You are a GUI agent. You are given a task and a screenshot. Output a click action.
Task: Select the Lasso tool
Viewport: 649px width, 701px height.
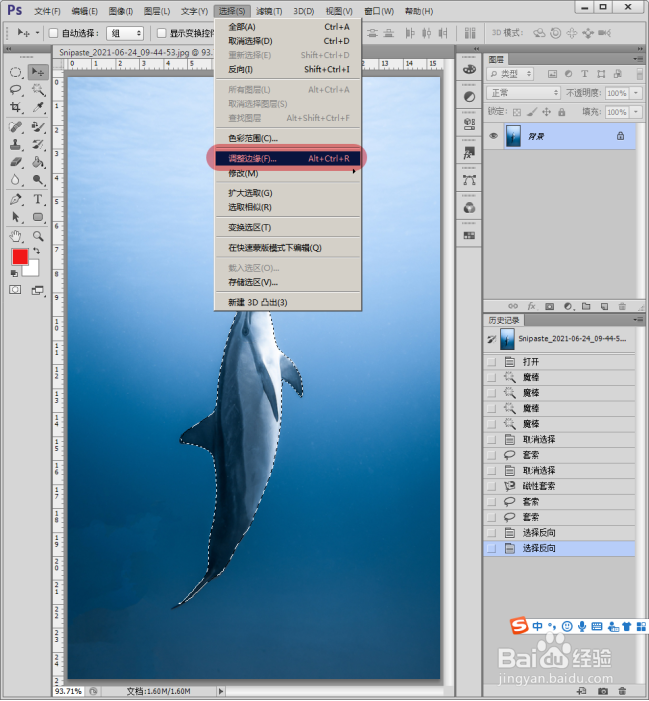tap(16, 90)
